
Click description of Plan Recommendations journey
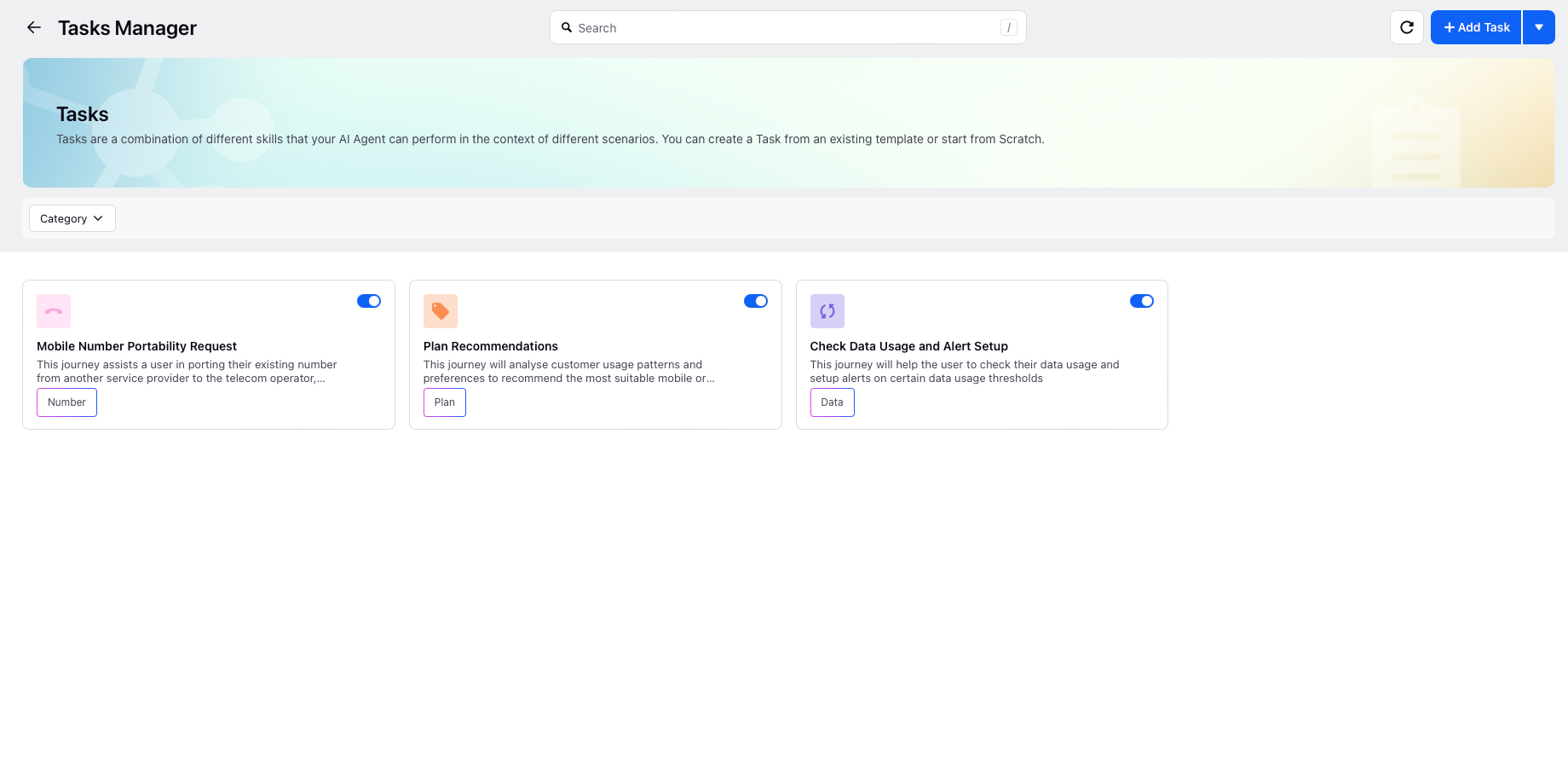coord(569,372)
